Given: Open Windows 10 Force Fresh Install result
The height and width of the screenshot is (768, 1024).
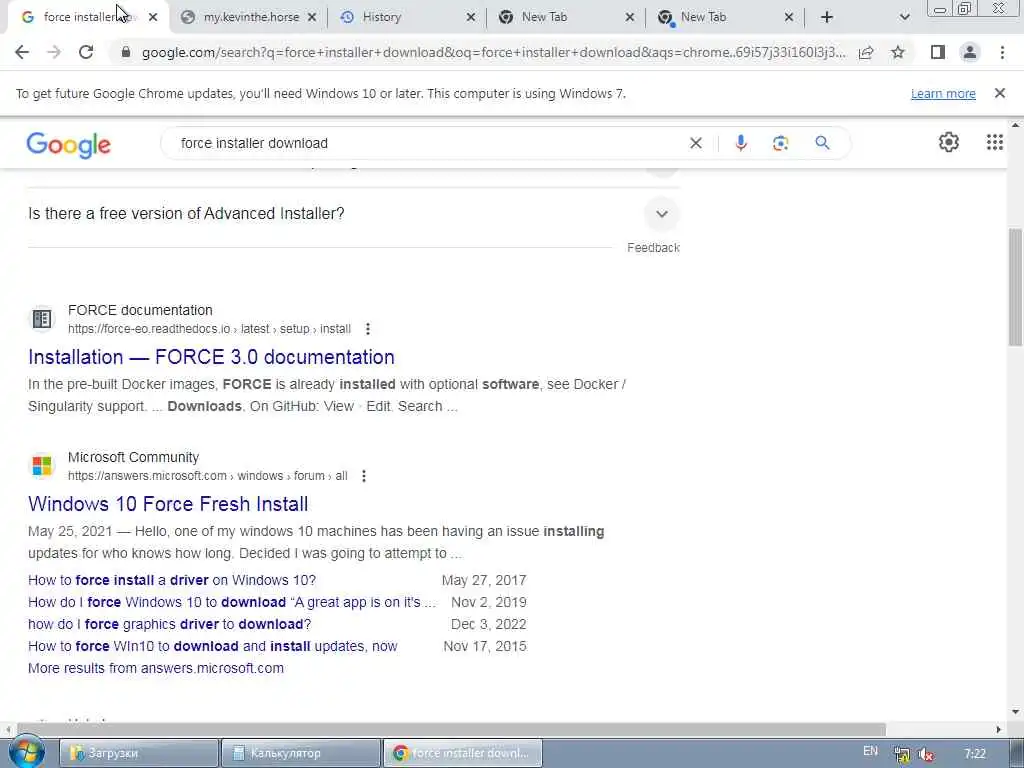Looking at the screenshot, I should (x=168, y=504).
